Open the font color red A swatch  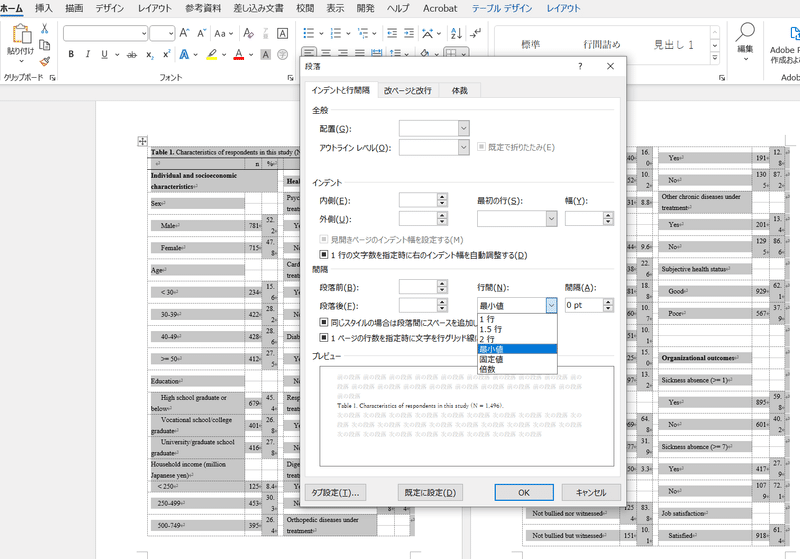coord(238,55)
